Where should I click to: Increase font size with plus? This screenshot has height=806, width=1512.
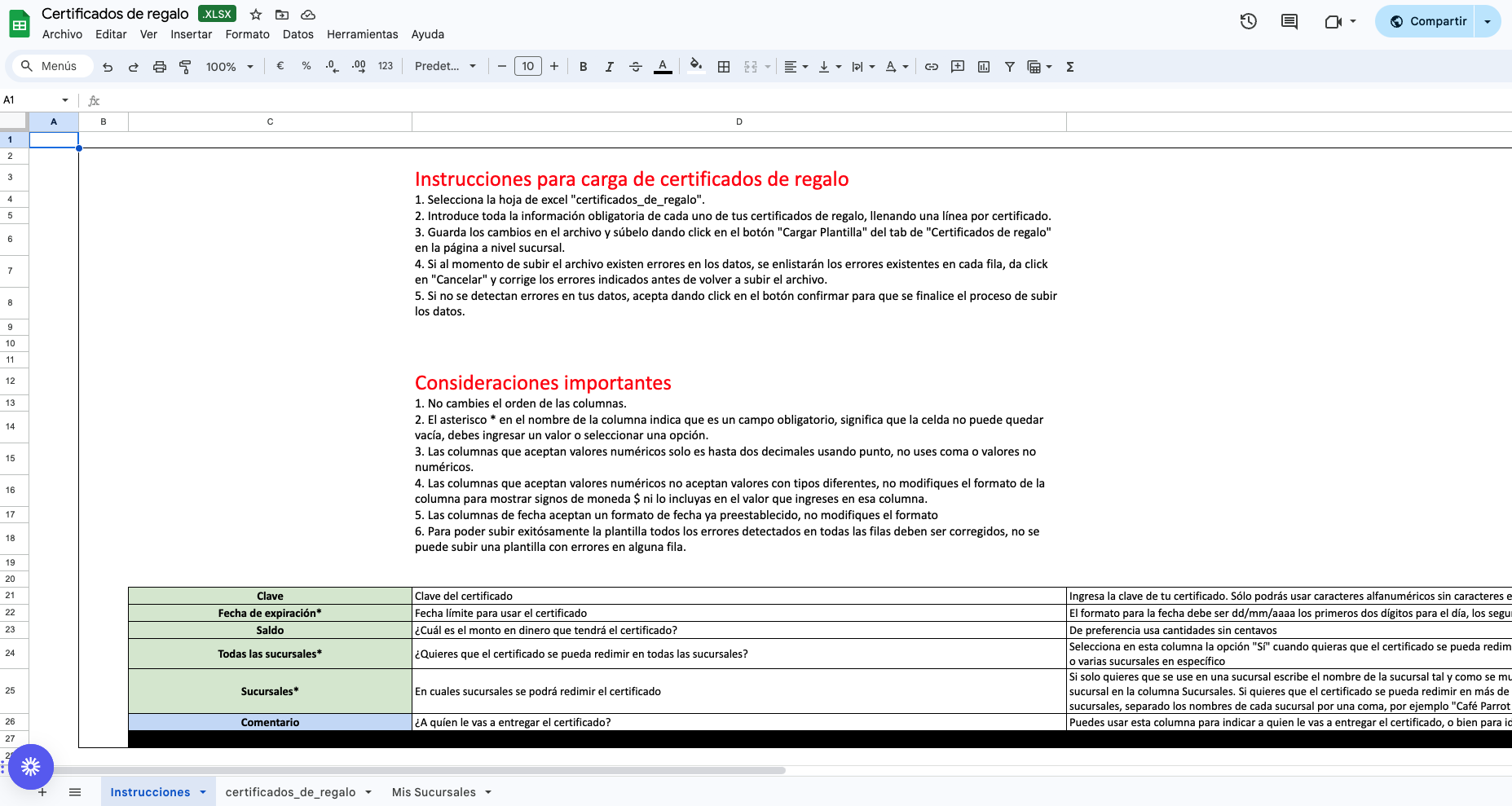554,67
